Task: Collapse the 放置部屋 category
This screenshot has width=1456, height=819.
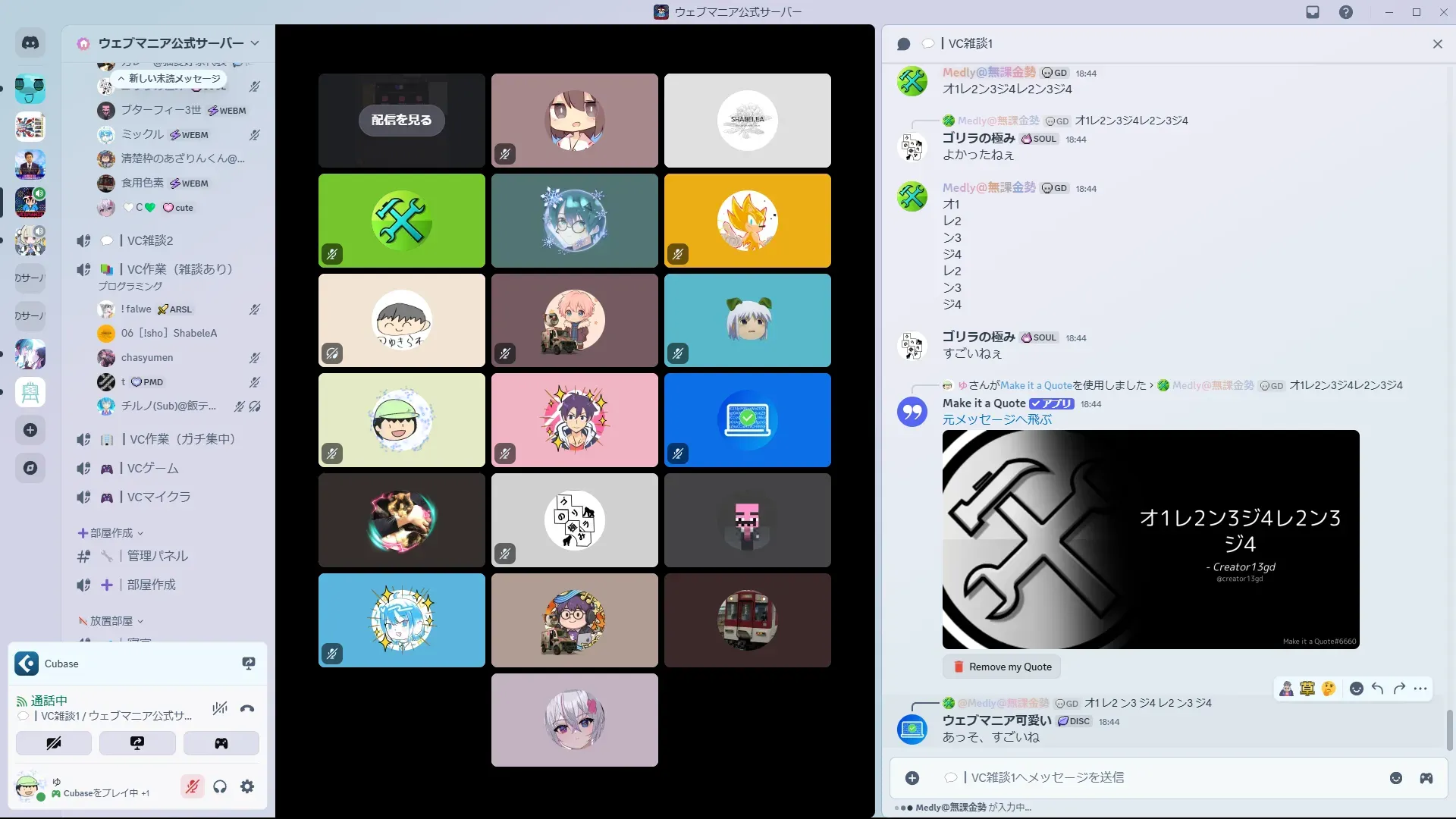Action: (111, 621)
